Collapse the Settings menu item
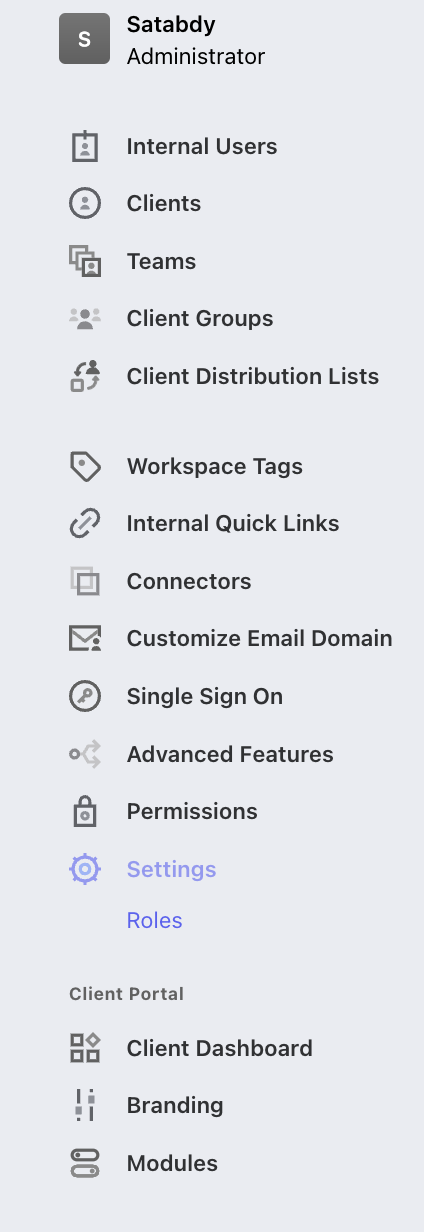The height and width of the screenshot is (1232, 424). click(x=171, y=869)
